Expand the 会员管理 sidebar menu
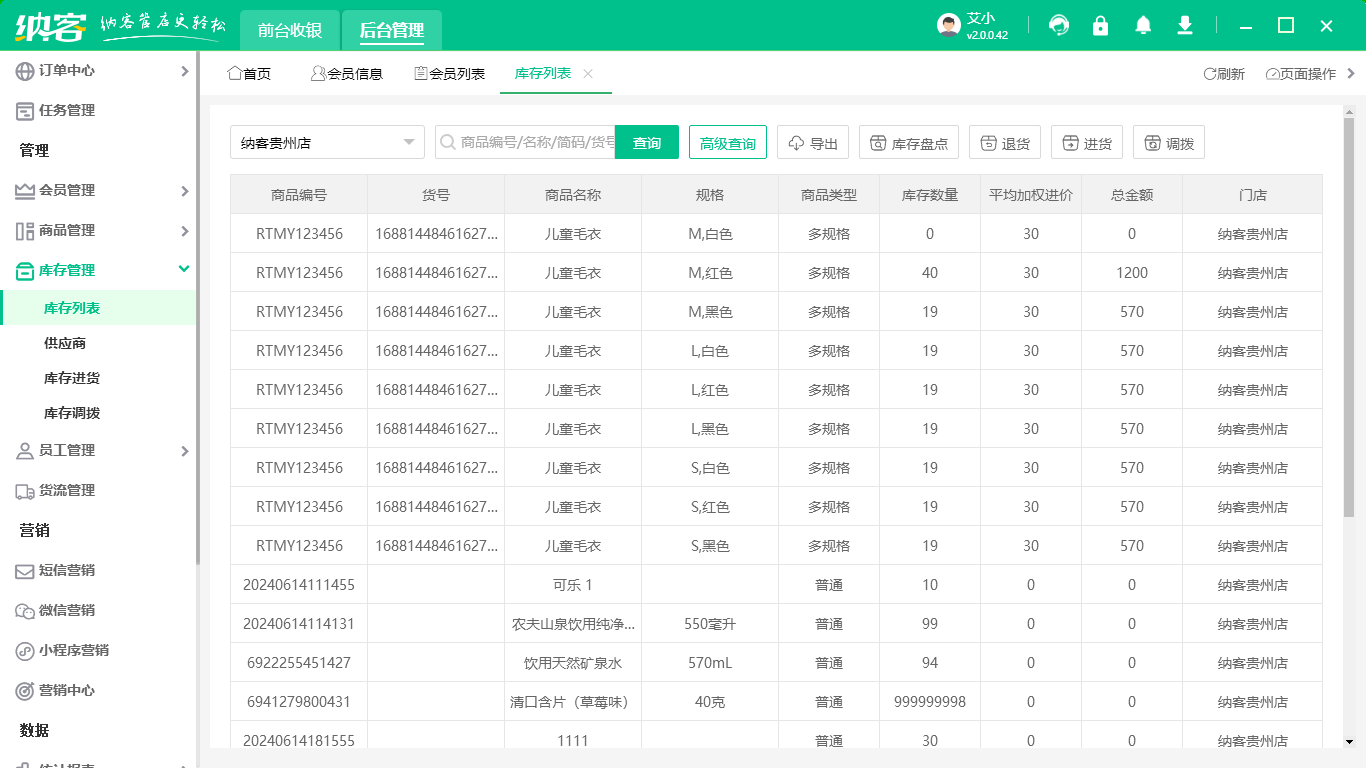The height and width of the screenshot is (768, 1366). click(67, 190)
